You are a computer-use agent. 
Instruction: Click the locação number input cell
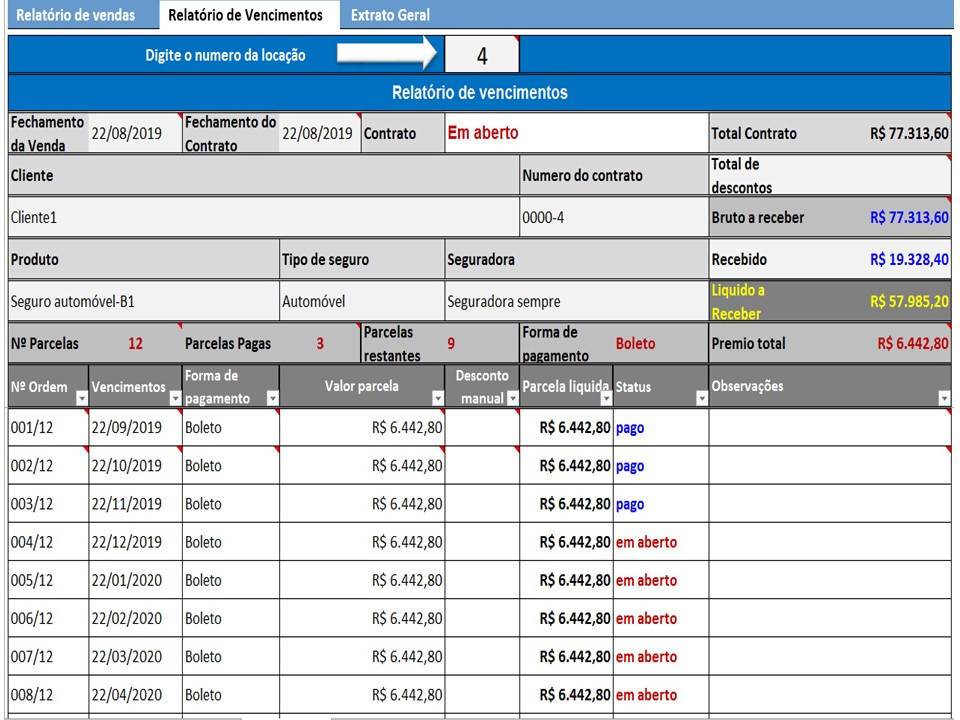coord(482,56)
